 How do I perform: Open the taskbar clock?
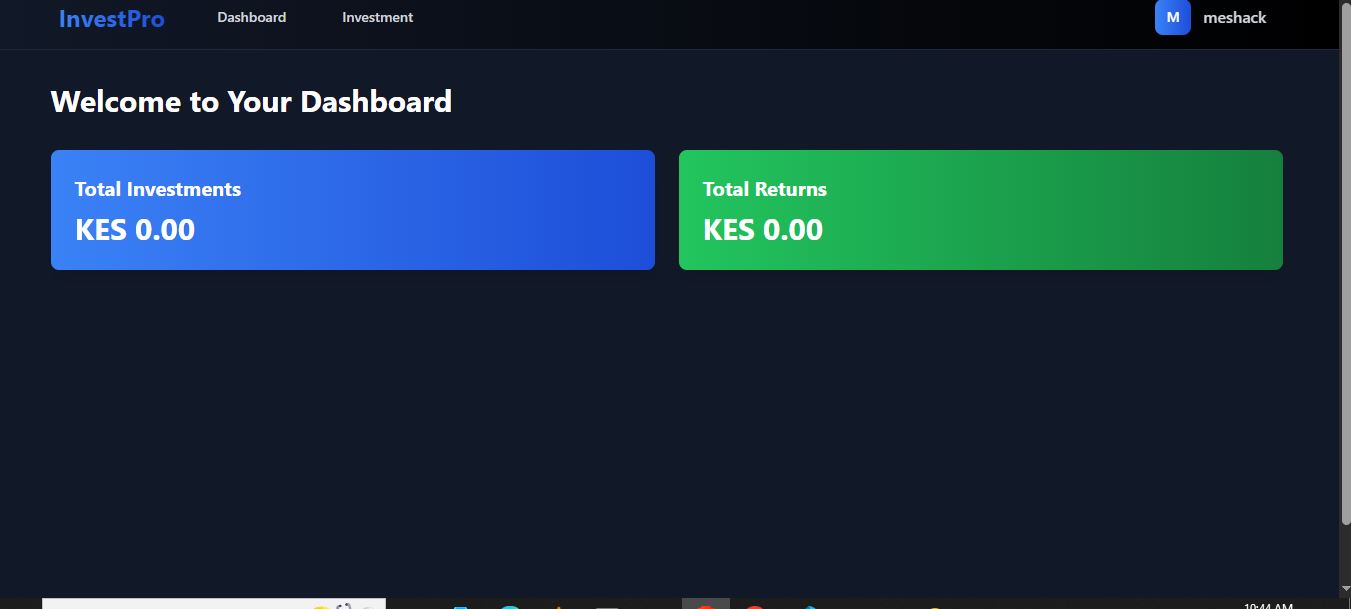(1268, 605)
